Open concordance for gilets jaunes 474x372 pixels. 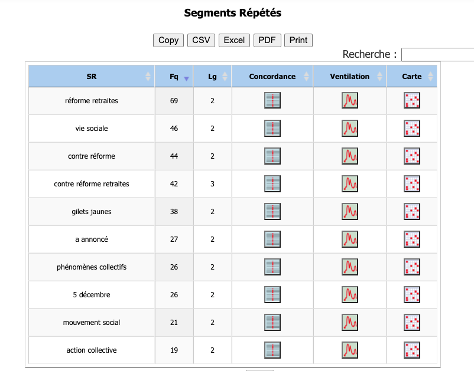click(272, 211)
